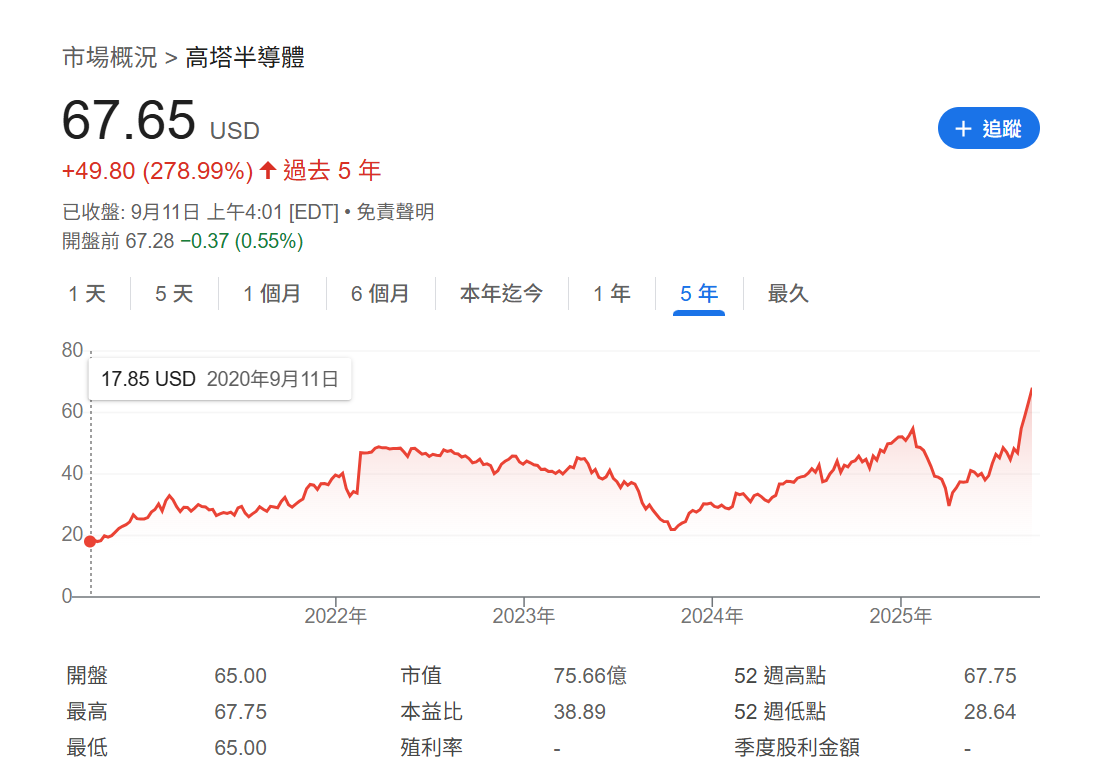This screenshot has width=1101, height=784.
Task: Open the 免責聲明 disclaimer link
Action: coord(395,212)
